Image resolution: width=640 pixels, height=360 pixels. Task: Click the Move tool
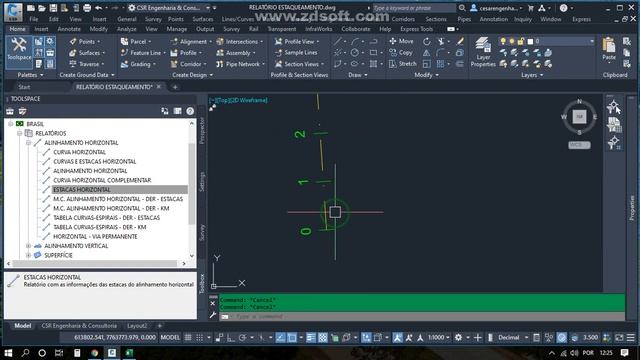pyautogui.click(x=401, y=41)
